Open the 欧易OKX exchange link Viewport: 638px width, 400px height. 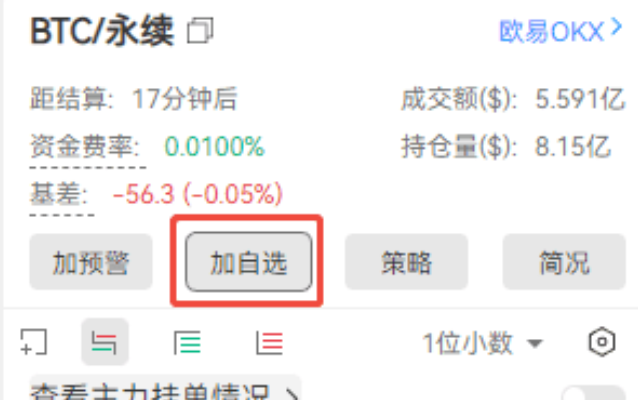click(x=551, y=31)
